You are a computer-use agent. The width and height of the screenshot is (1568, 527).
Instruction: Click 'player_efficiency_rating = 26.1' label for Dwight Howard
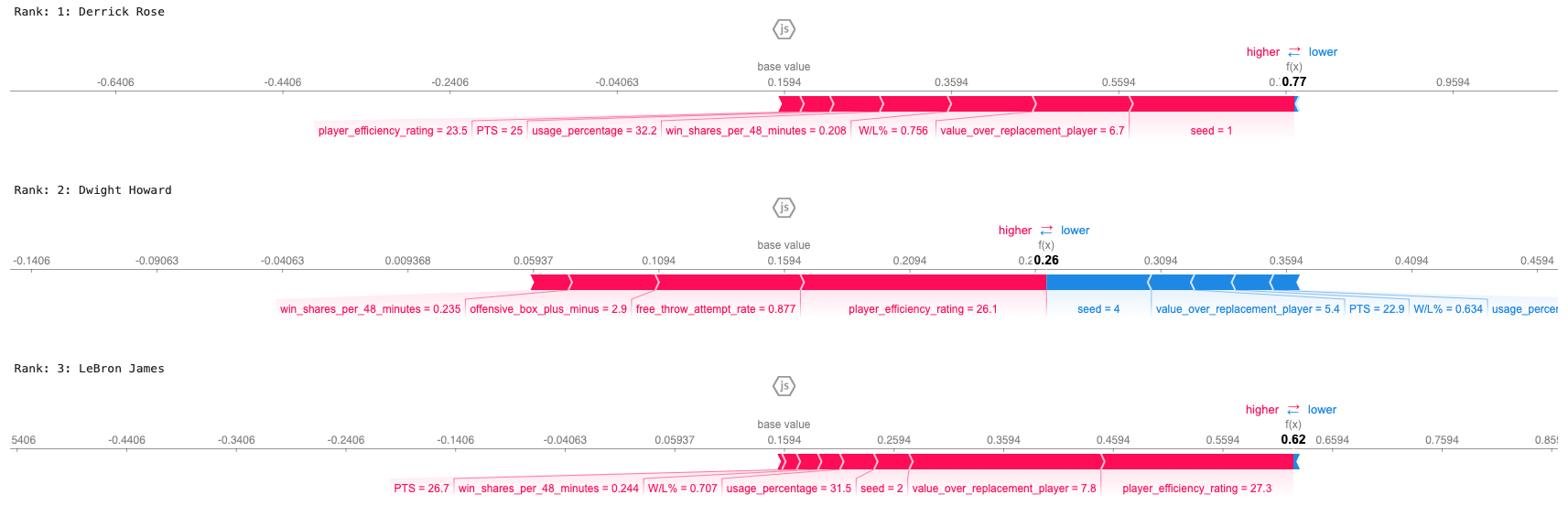[923, 309]
